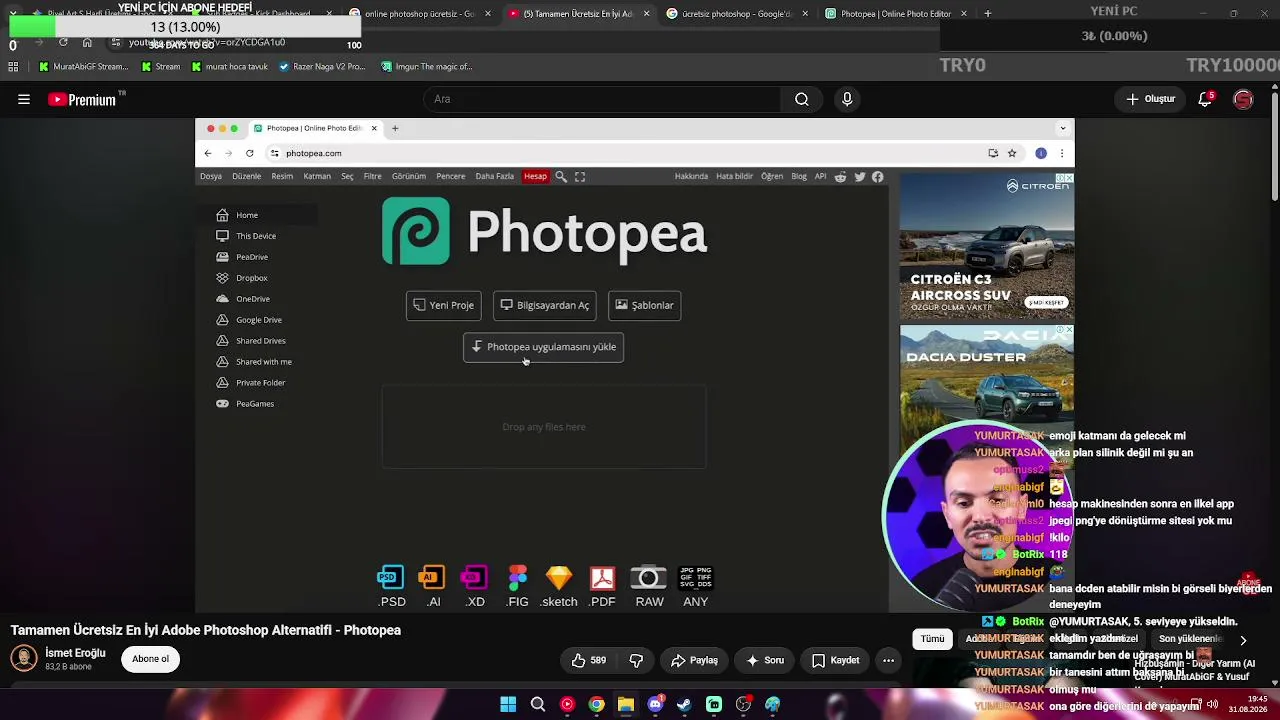The image size is (1280, 720).
Task: Open the Hakkında link in Photopea
Action: 691,177
